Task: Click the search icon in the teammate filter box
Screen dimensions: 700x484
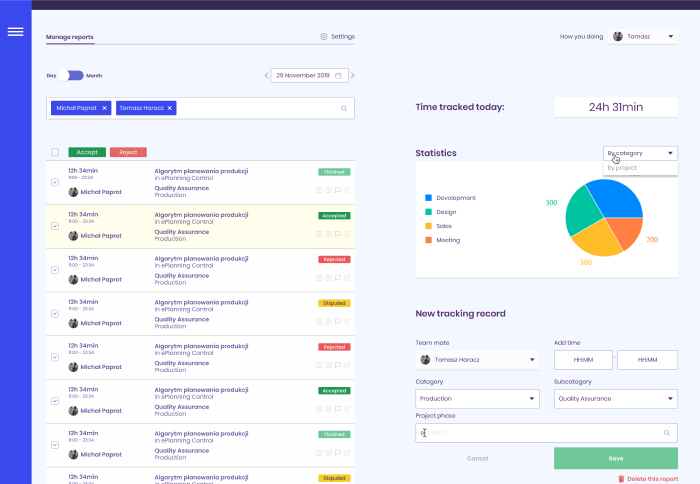Action: (344, 108)
